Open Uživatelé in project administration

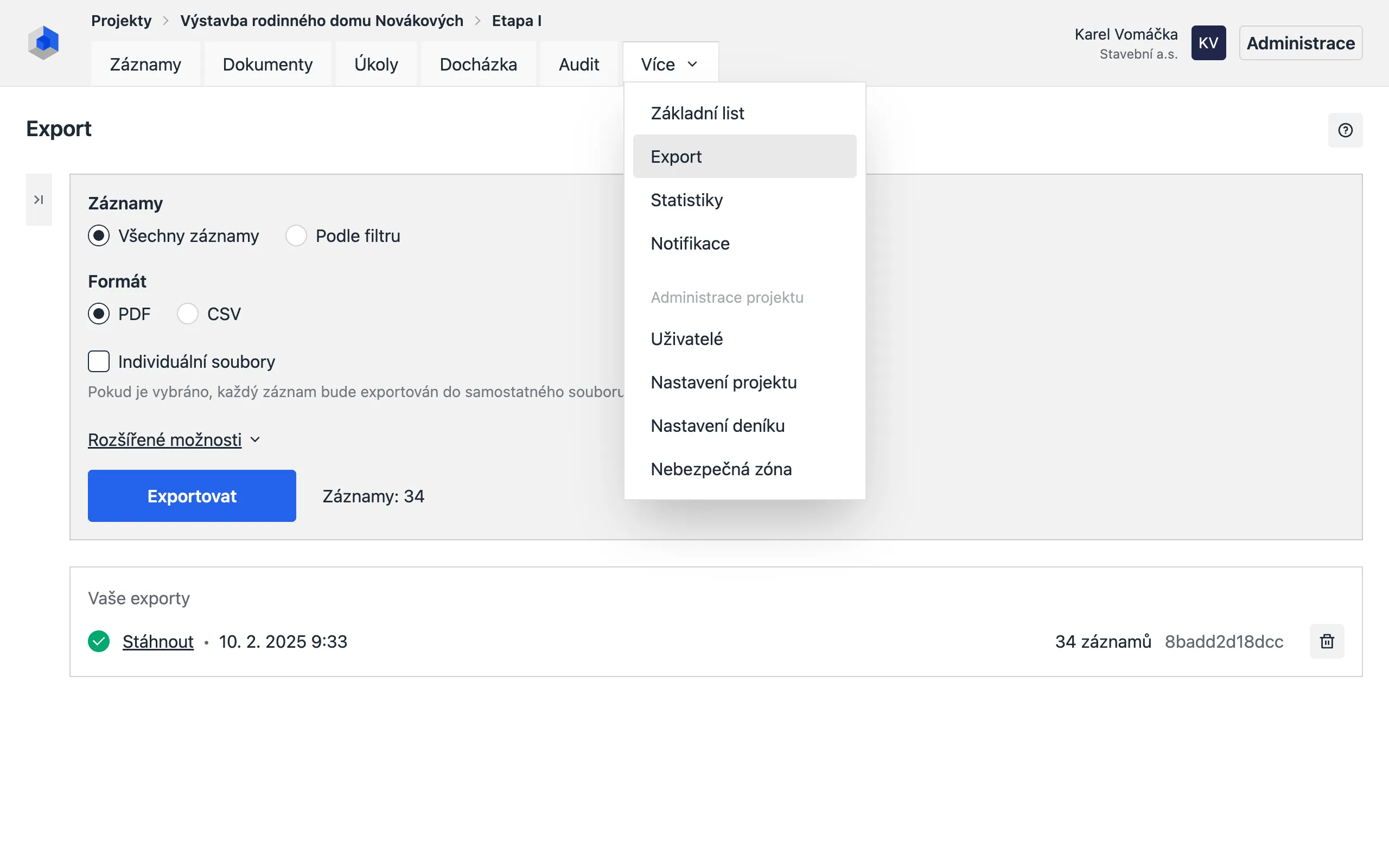(x=744, y=339)
